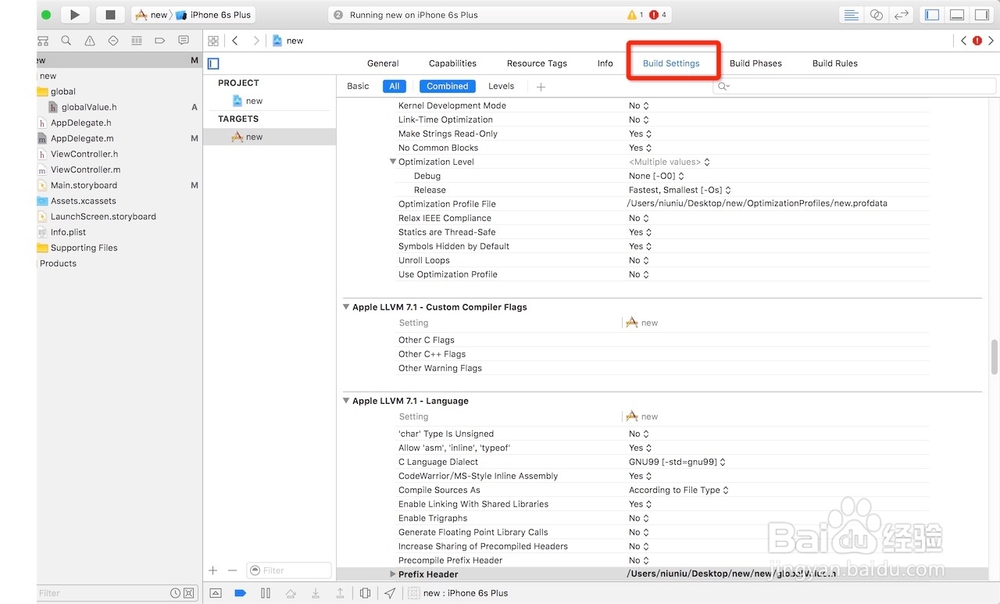Click the Stop button in toolbar
1000x604 pixels.
110,15
